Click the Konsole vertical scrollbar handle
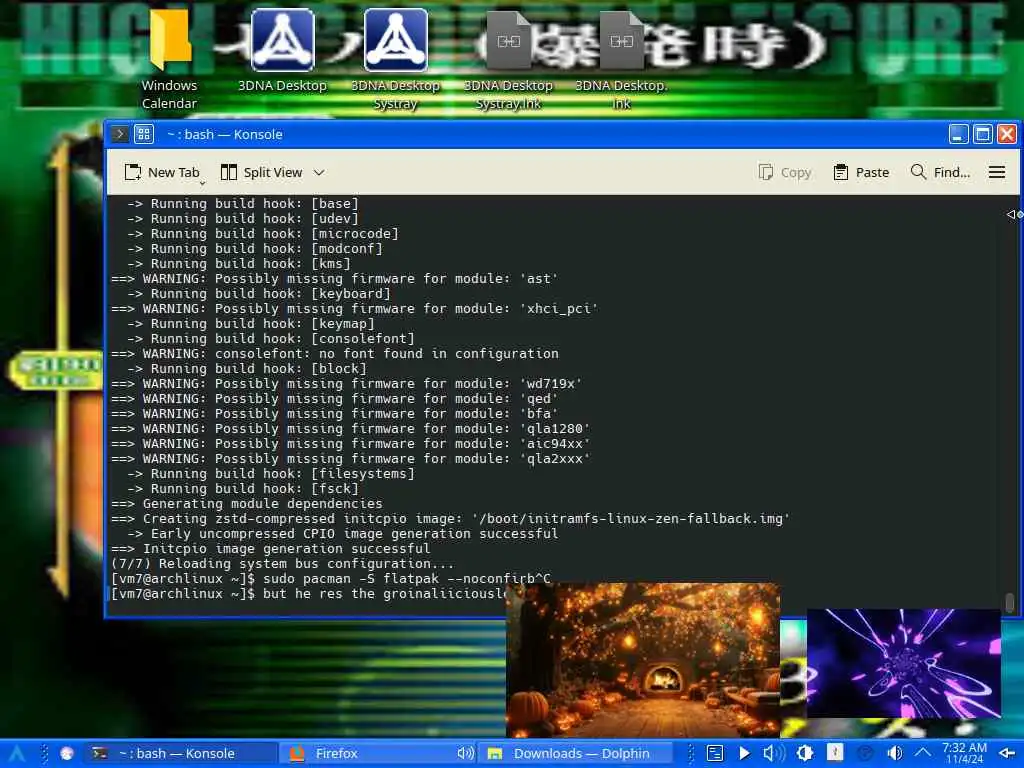 click(x=1010, y=602)
